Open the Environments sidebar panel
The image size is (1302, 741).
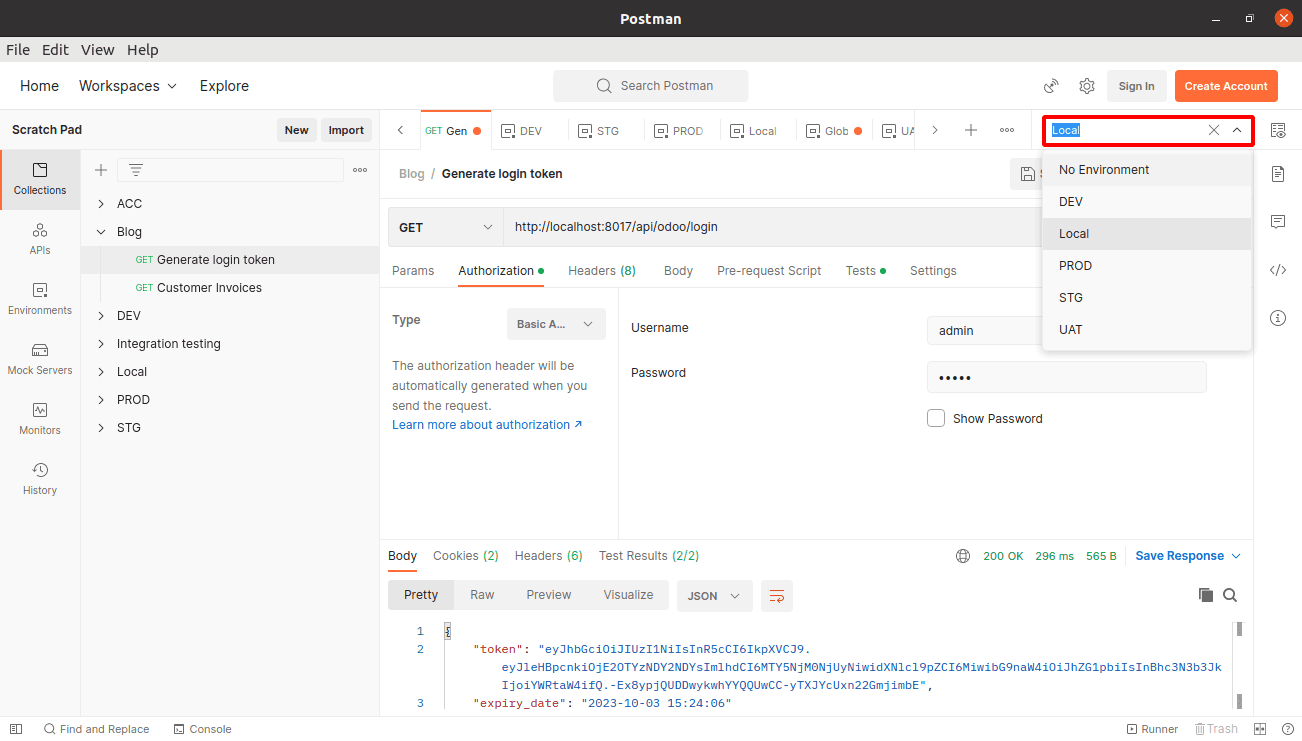coord(40,300)
